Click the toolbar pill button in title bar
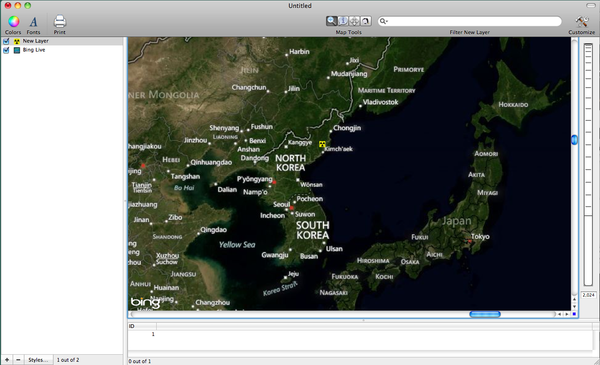The width and height of the screenshot is (600, 365). pos(590,5)
